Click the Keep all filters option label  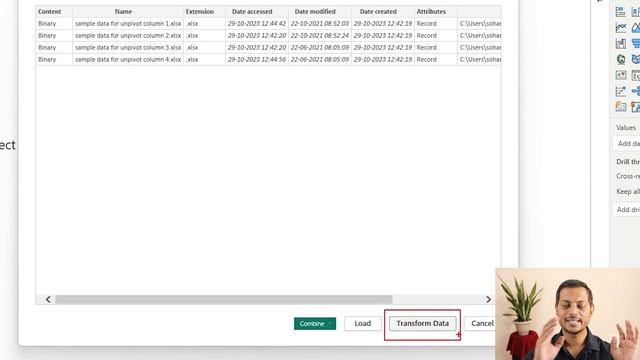click(x=628, y=191)
